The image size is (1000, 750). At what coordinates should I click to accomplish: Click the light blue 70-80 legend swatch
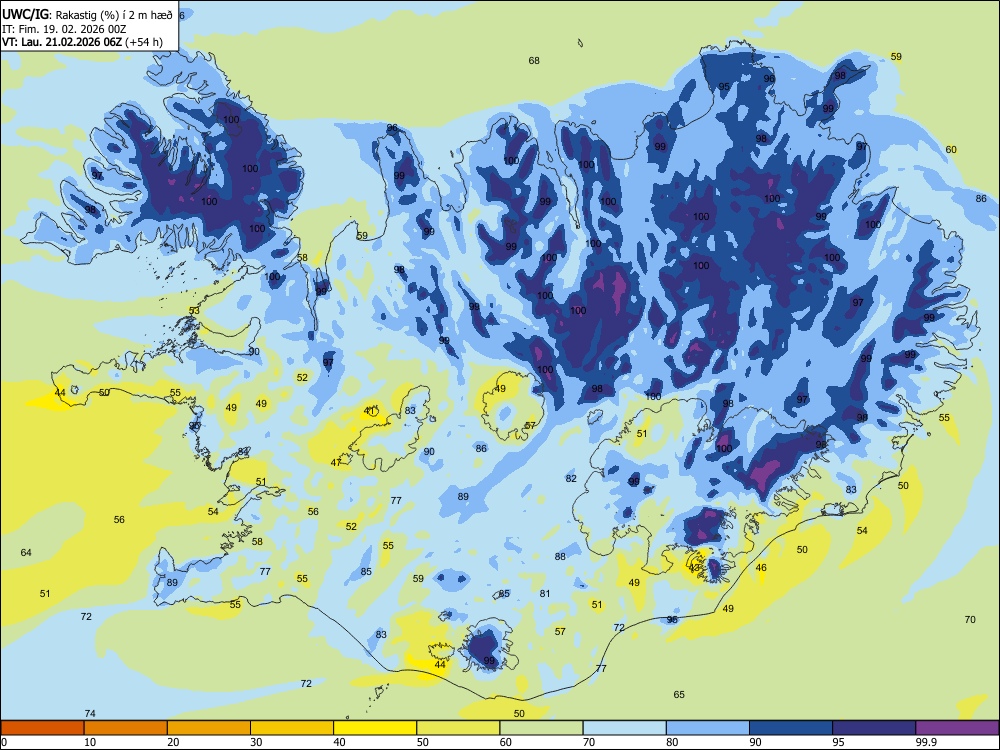click(624, 728)
